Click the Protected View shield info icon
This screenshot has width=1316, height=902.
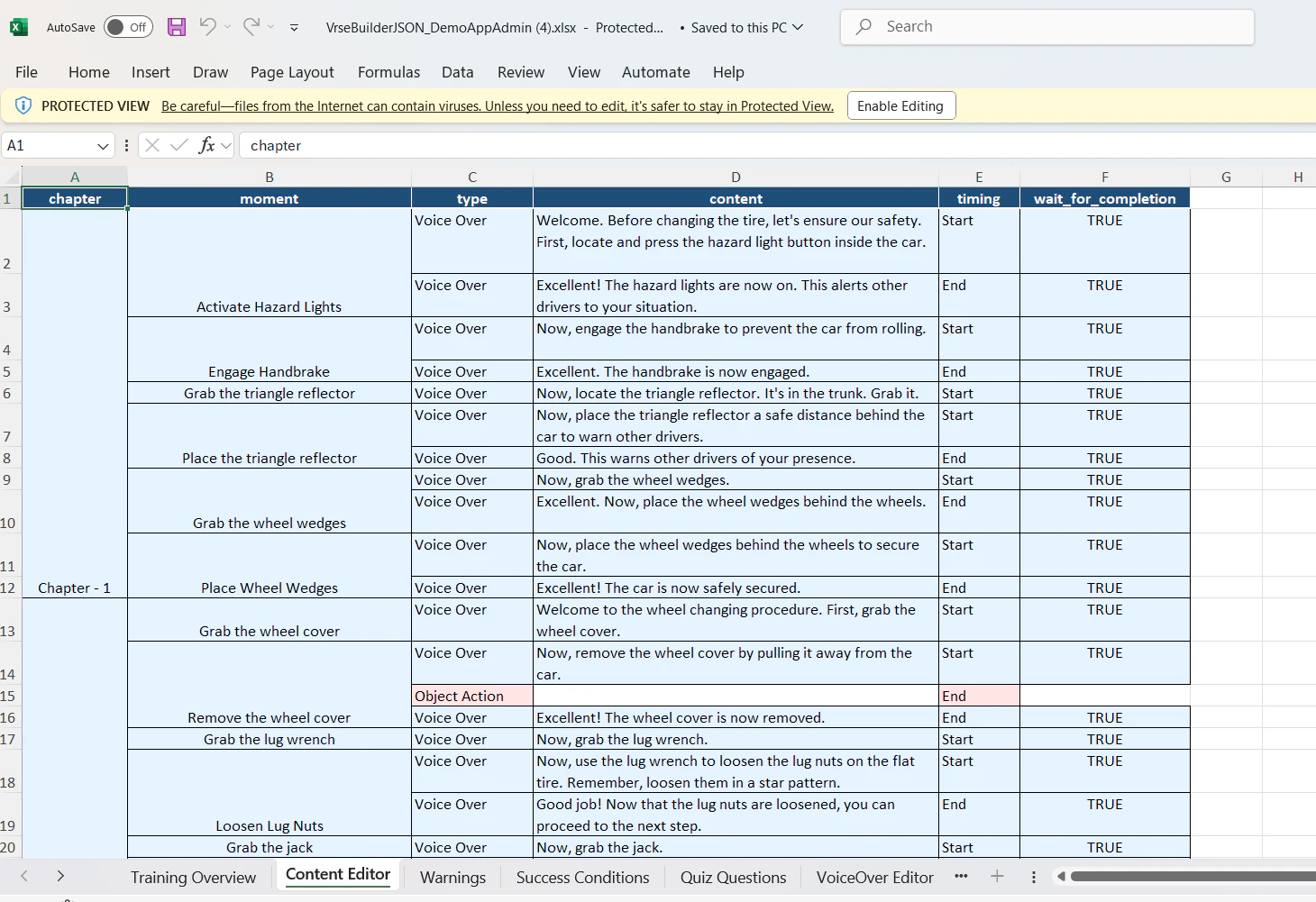pos(23,105)
